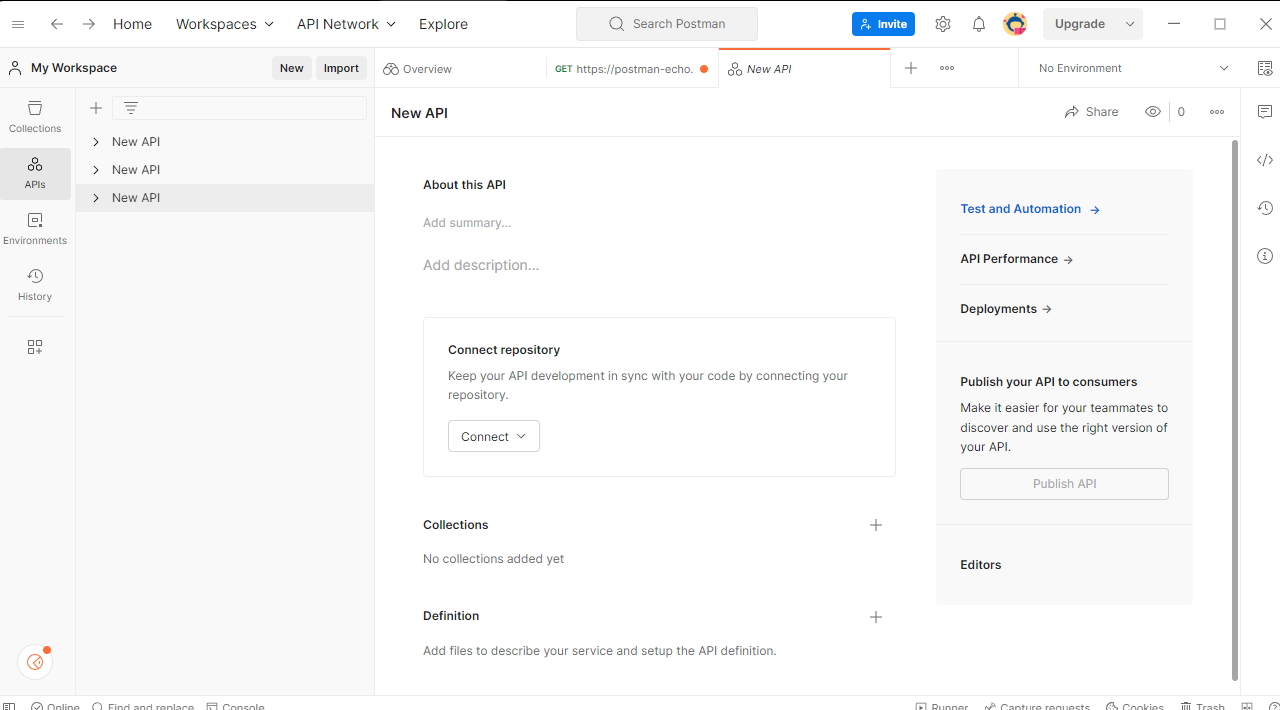The width and height of the screenshot is (1280, 710).
Task: Open the configure workspace sidebar icon
Action: 35,347
